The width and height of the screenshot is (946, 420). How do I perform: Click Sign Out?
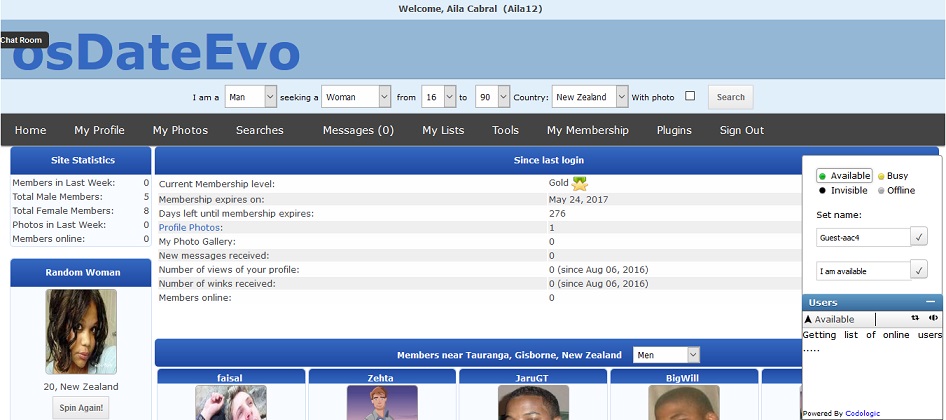point(742,130)
